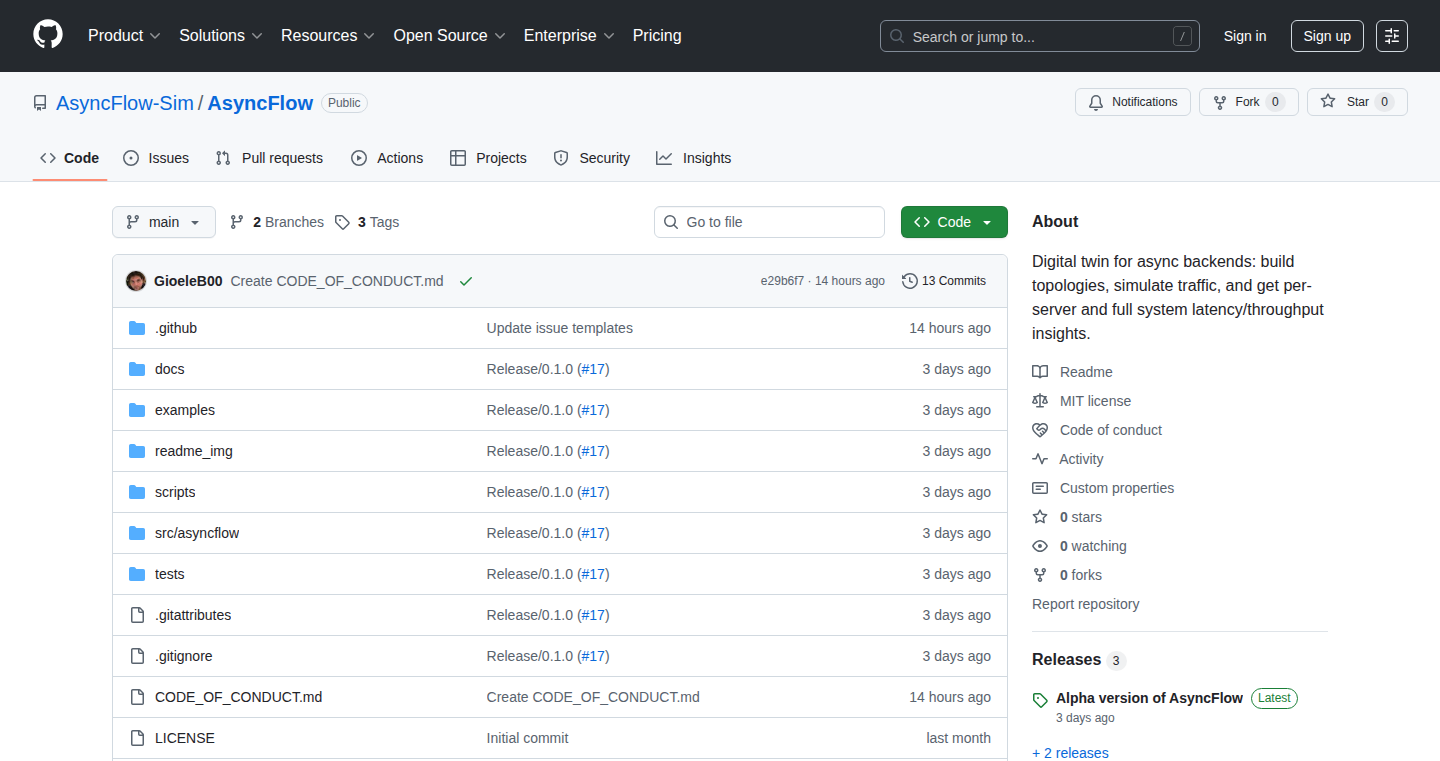Open the .gitignore file
Viewport: 1440px width, 761px height.
[184, 656]
